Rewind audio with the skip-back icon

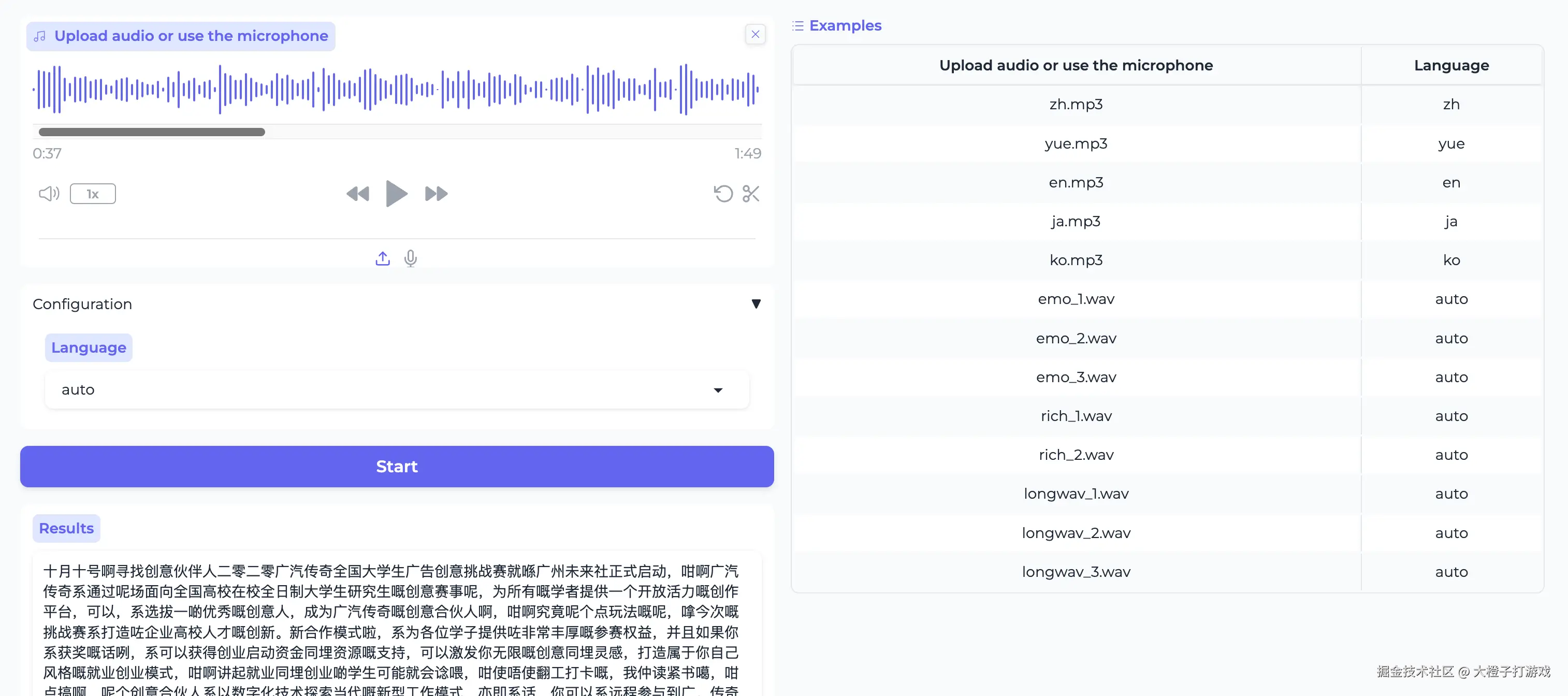coord(357,194)
